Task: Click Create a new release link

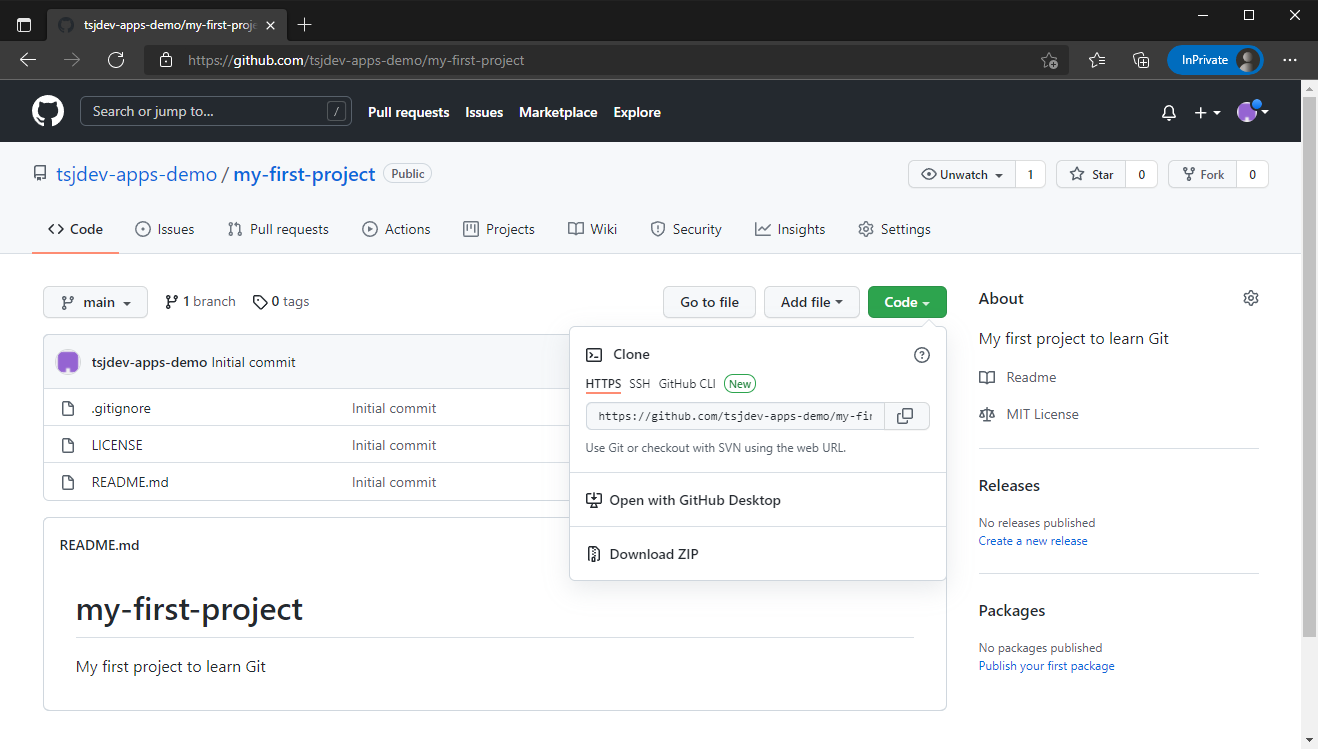Action: 1032,541
